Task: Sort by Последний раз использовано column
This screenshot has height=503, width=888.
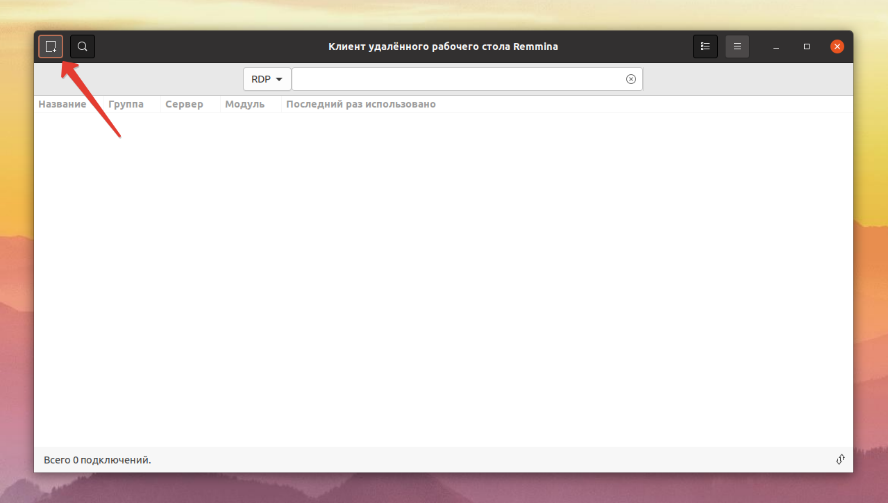Action: pos(361,104)
